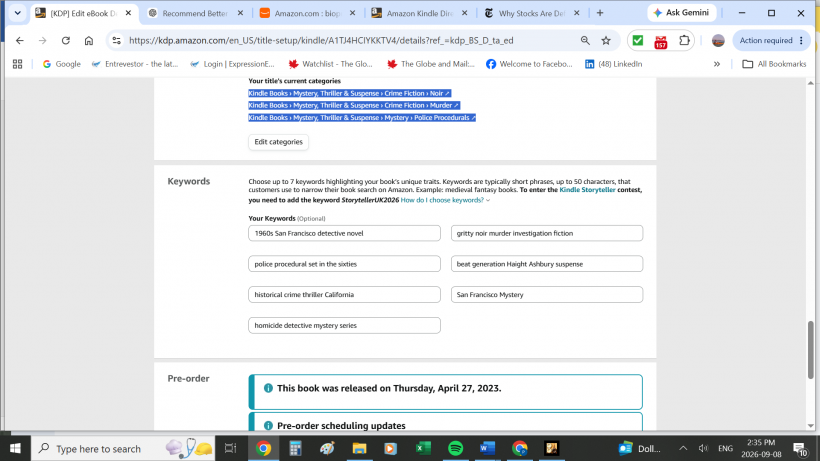Open the browser home page
This screenshot has width=820, height=461.
tap(89, 40)
